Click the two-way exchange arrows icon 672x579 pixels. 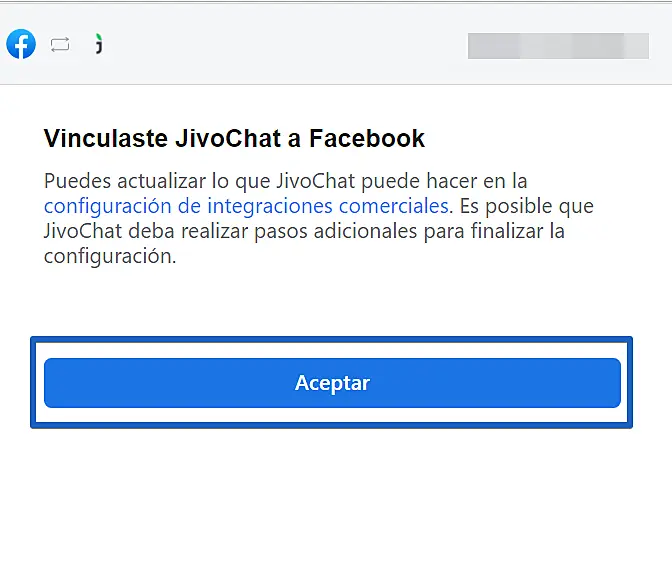pos(60,45)
